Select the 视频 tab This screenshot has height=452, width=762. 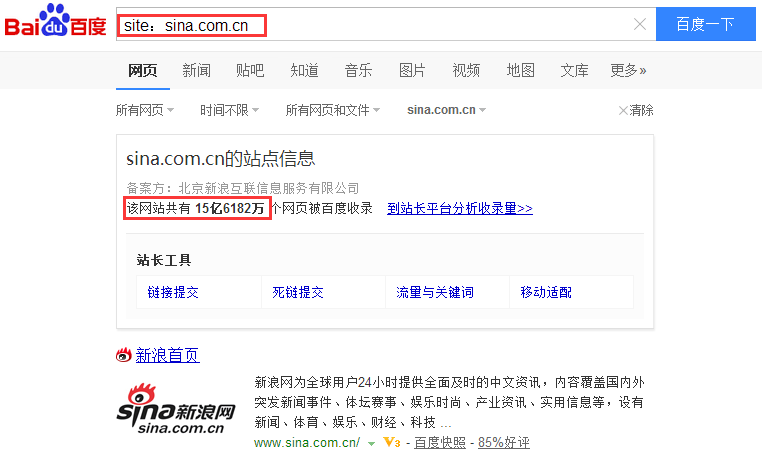pos(466,70)
